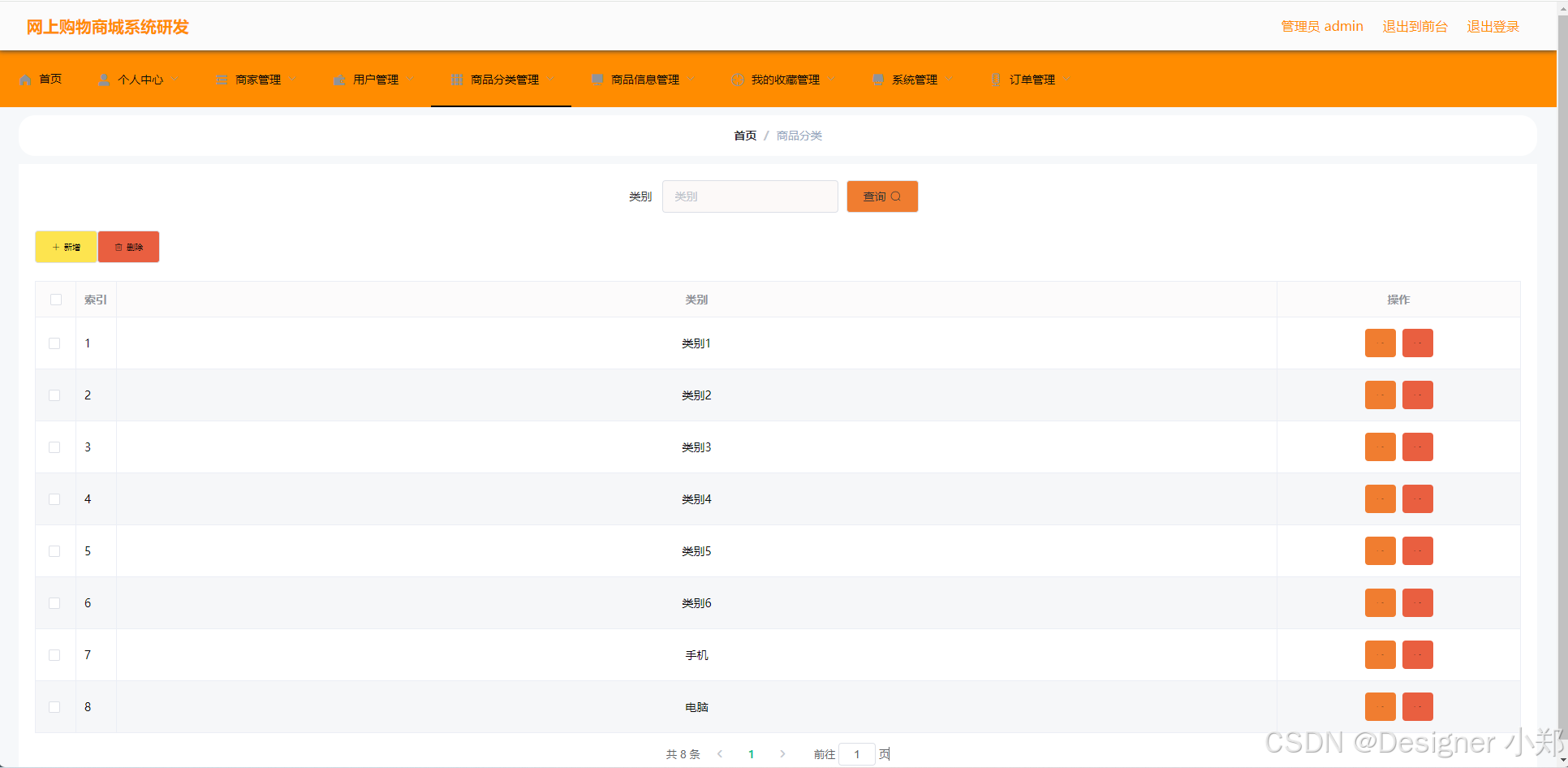Click the 电脑 category cell
1568x768 pixels.
coord(696,707)
